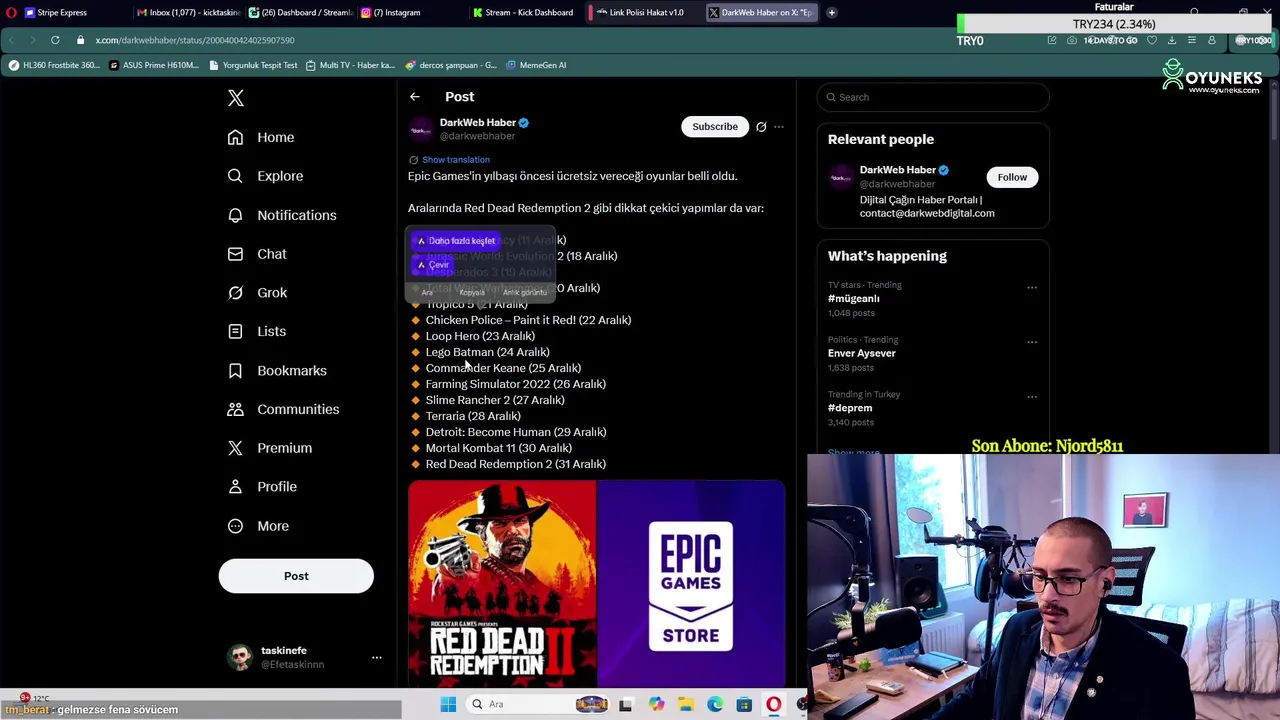
Task: Click the Opera icon in the taskbar
Action: click(774, 705)
